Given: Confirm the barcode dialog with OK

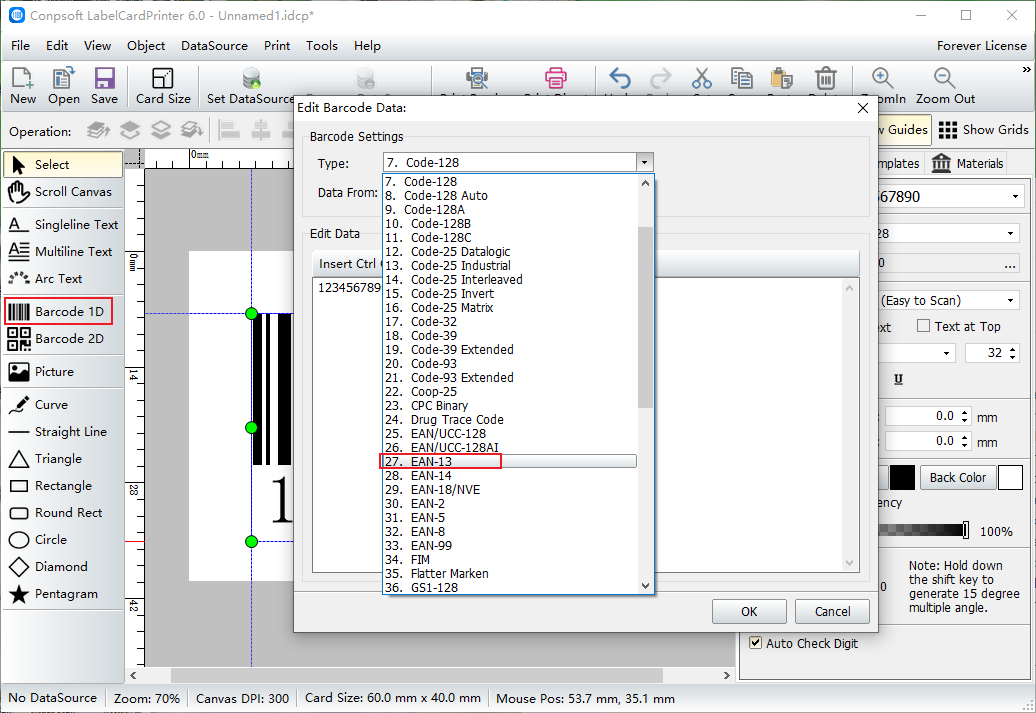Looking at the screenshot, I should click(x=749, y=611).
